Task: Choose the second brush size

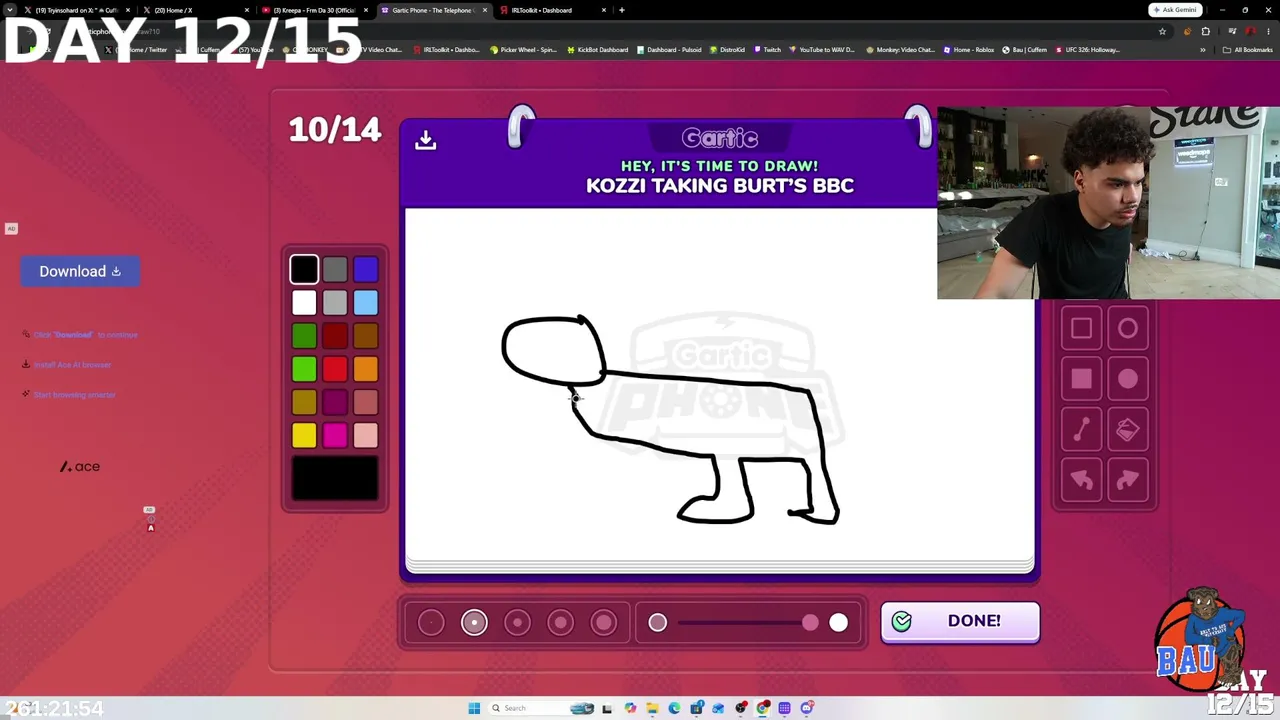Action: pyautogui.click(x=474, y=623)
